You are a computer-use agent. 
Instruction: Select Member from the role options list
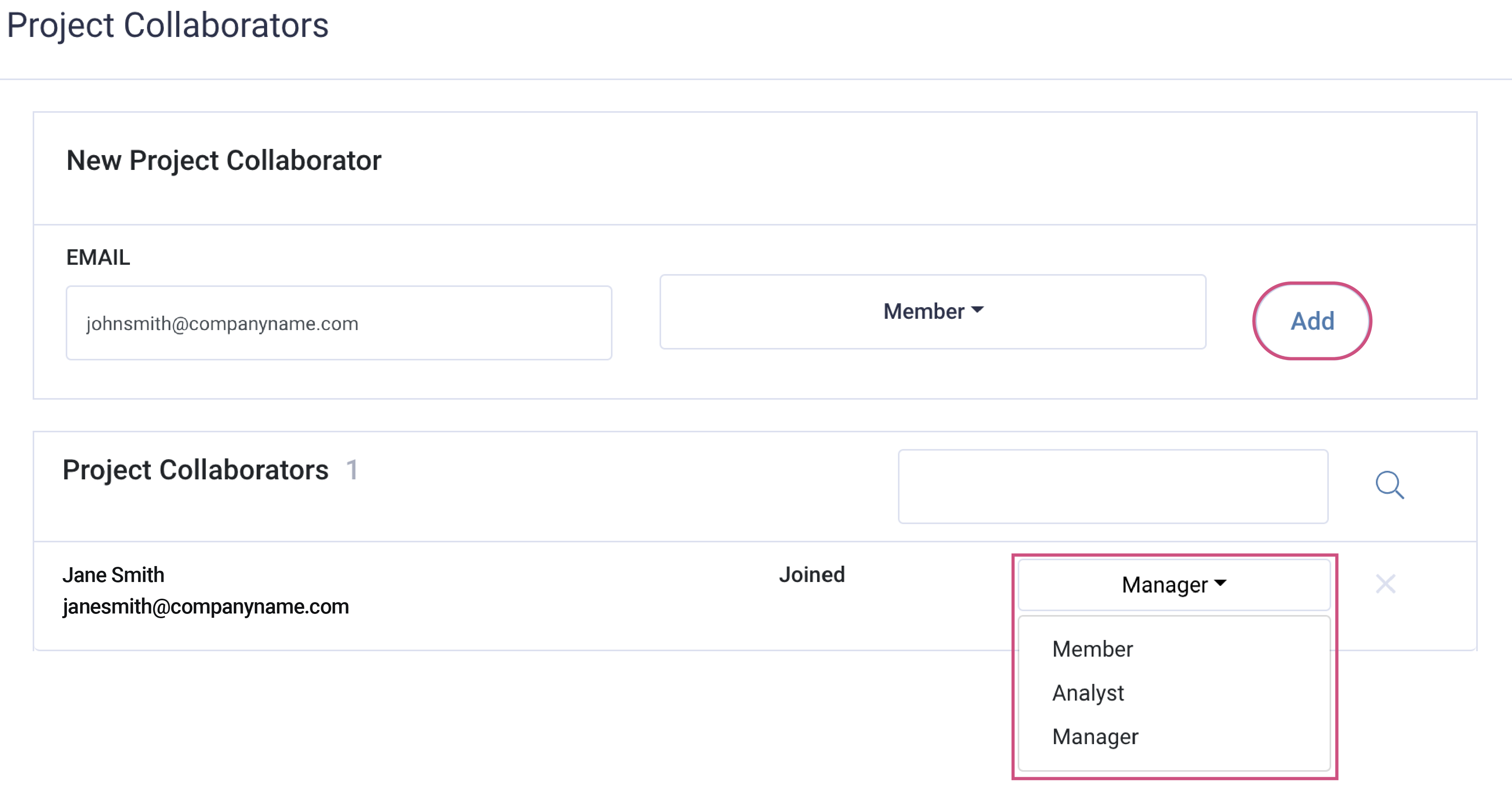[x=1092, y=648]
